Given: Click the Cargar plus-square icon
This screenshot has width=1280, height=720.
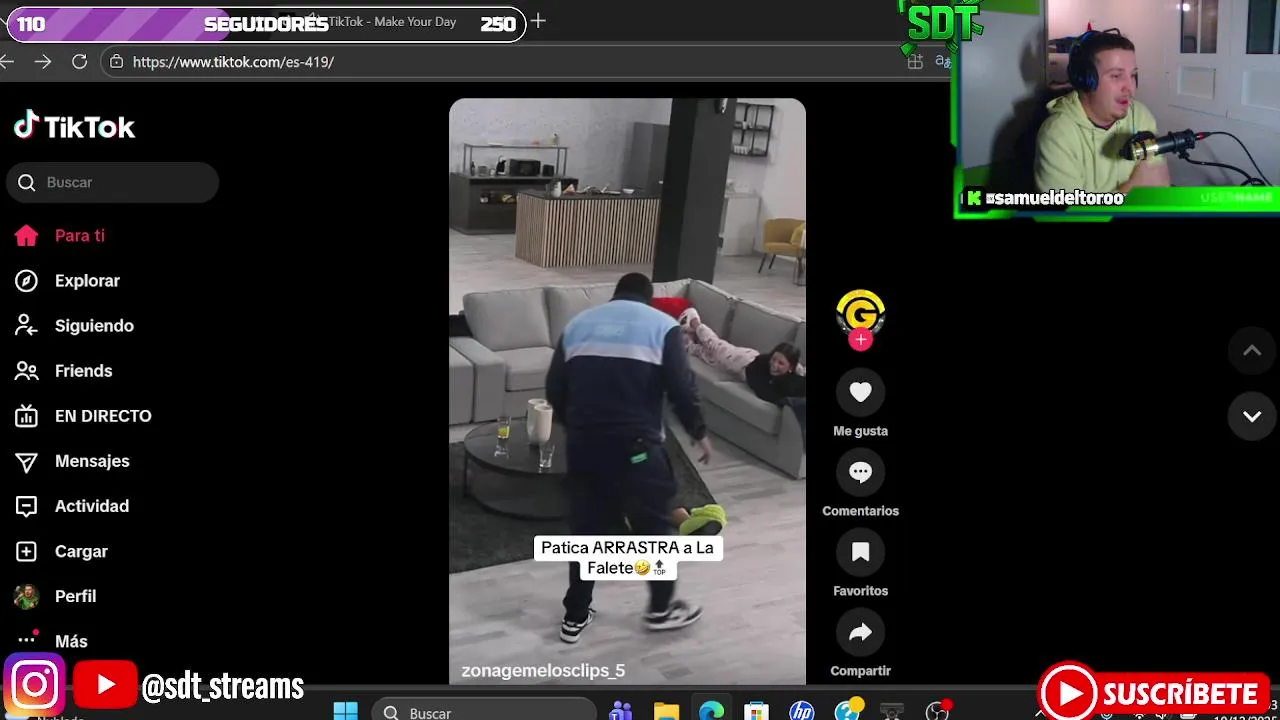Looking at the screenshot, I should tap(26, 551).
